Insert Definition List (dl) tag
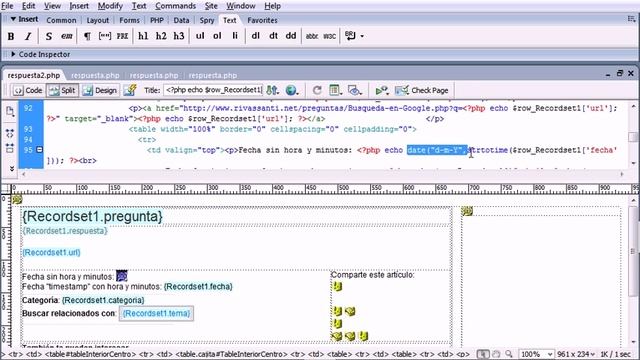640x360 pixels. click(256, 36)
